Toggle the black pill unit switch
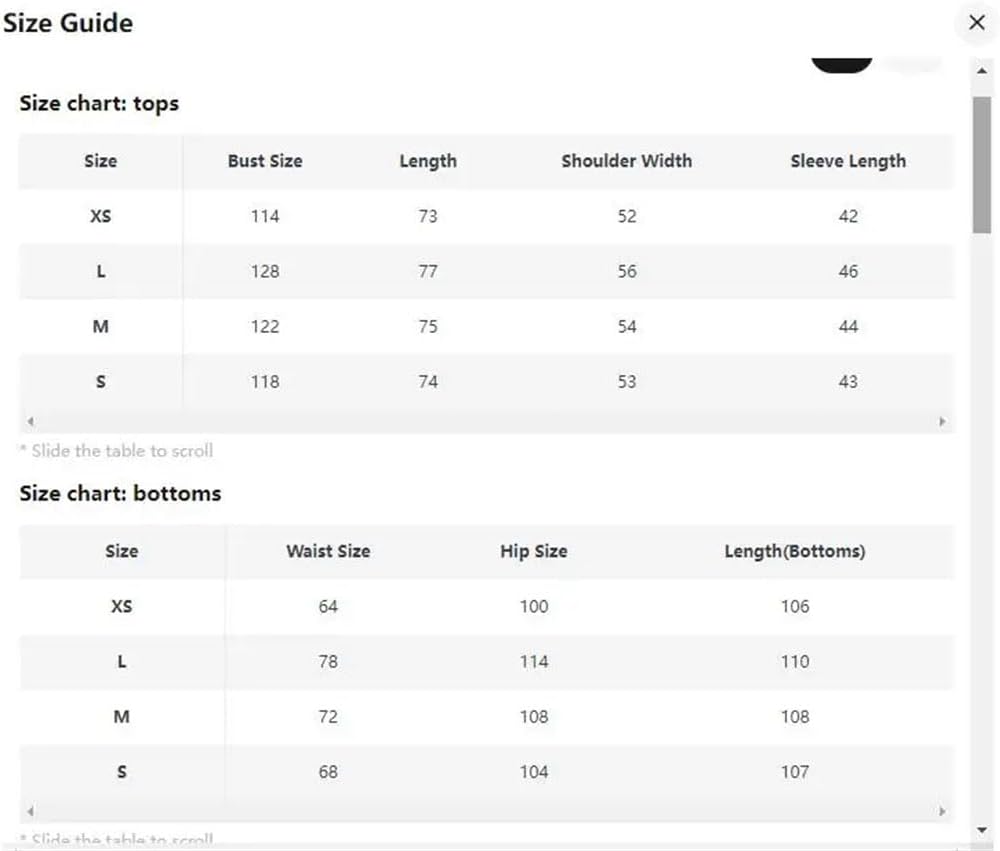Viewport: 1000px width, 851px height. (842, 64)
